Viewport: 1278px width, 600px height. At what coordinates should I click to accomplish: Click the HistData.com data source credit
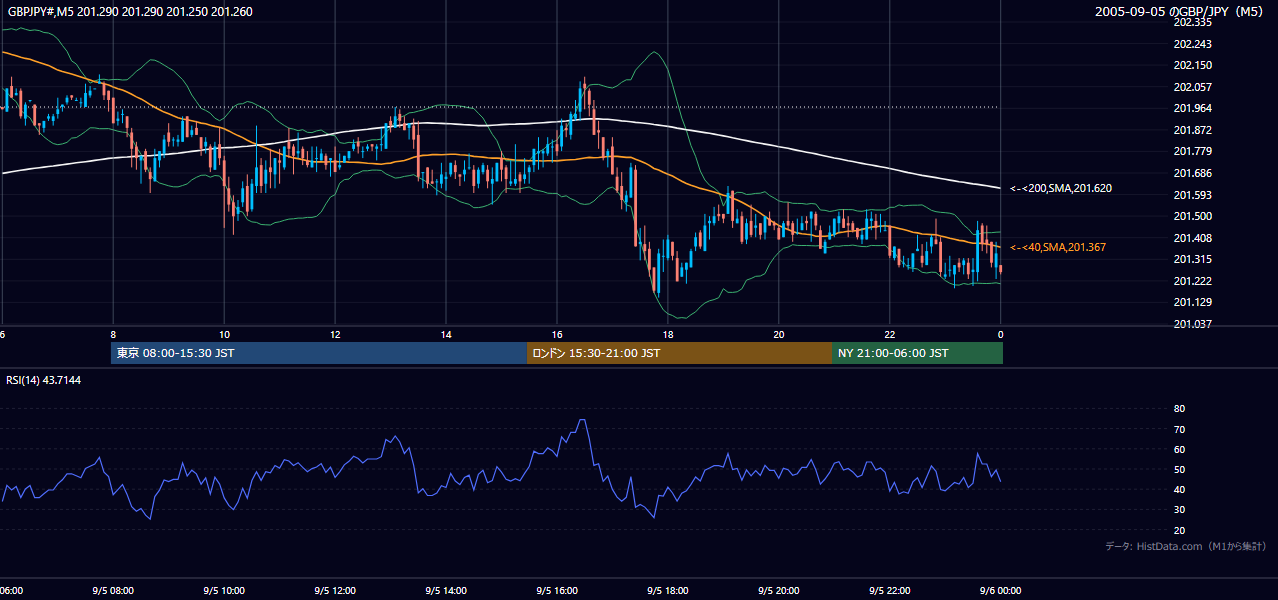(x=1186, y=546)
